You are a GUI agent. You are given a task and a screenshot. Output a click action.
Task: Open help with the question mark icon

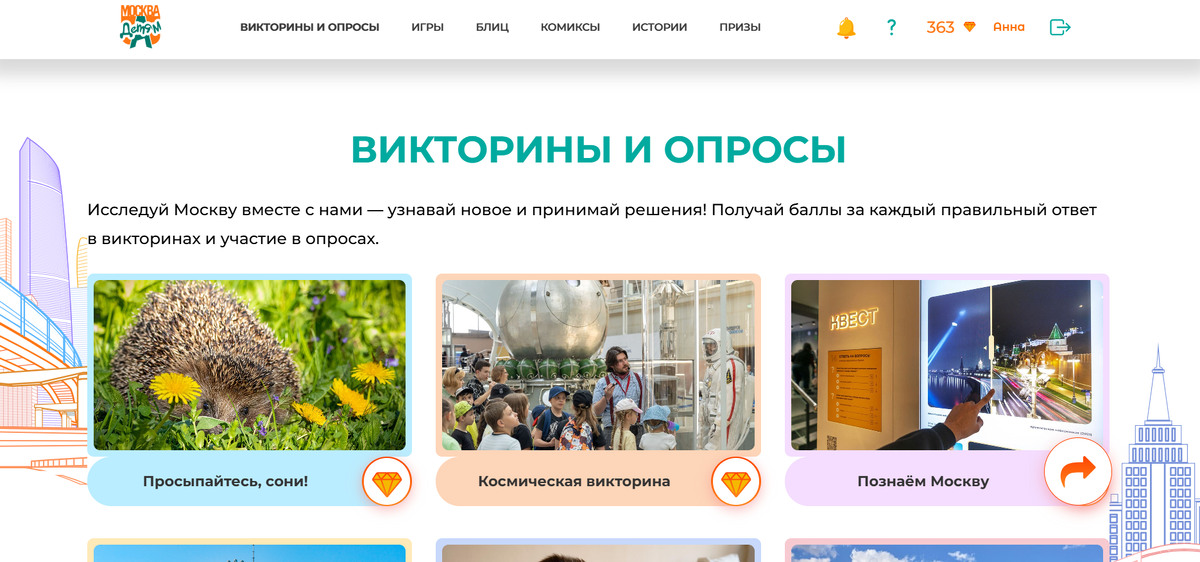pyautogui.click(x=891, y=28)
